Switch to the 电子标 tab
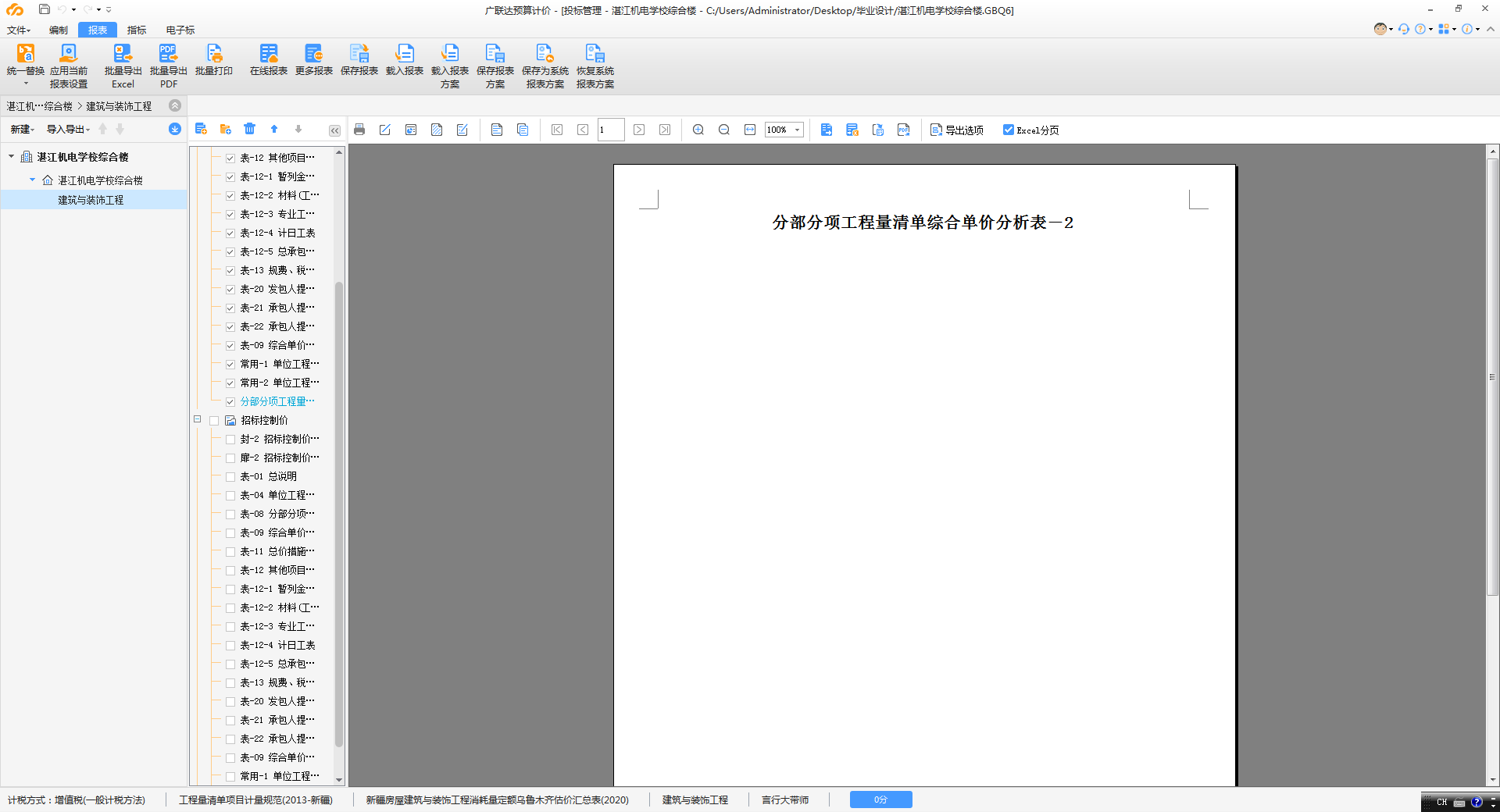The image size is (1500, 812). pyautogui.click(x=180, y=30)
